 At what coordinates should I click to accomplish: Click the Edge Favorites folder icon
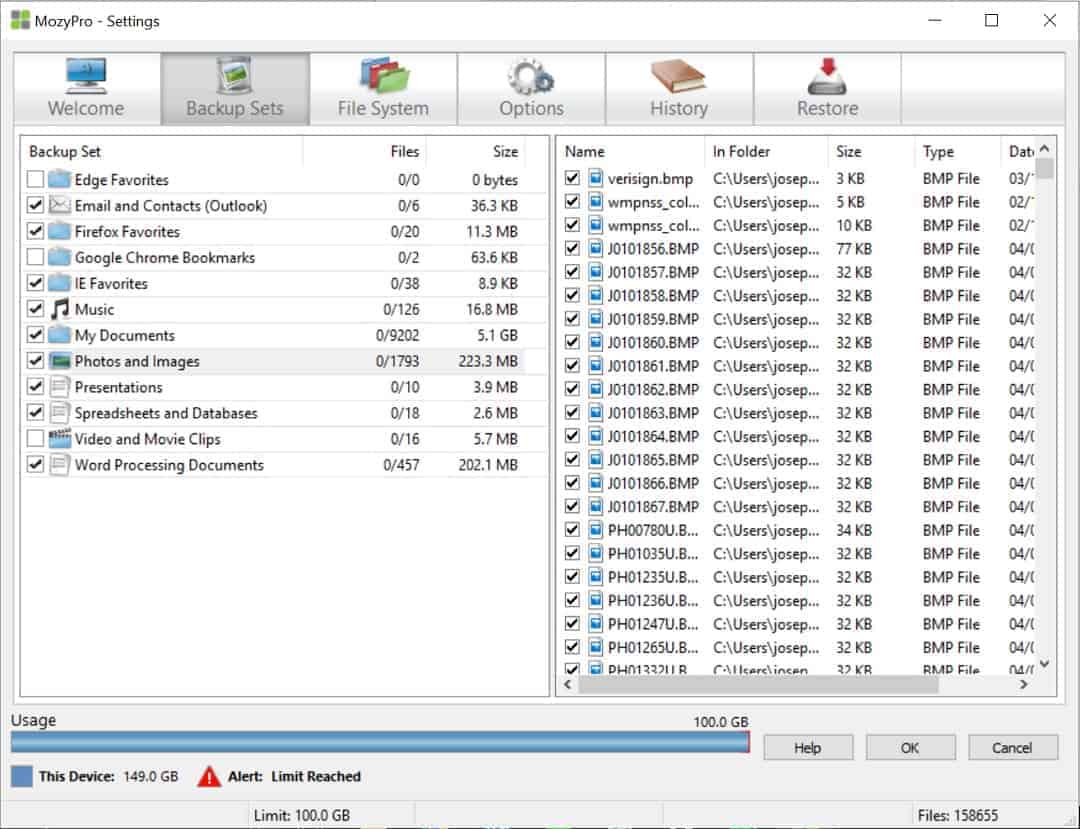[x=60, y=180]
